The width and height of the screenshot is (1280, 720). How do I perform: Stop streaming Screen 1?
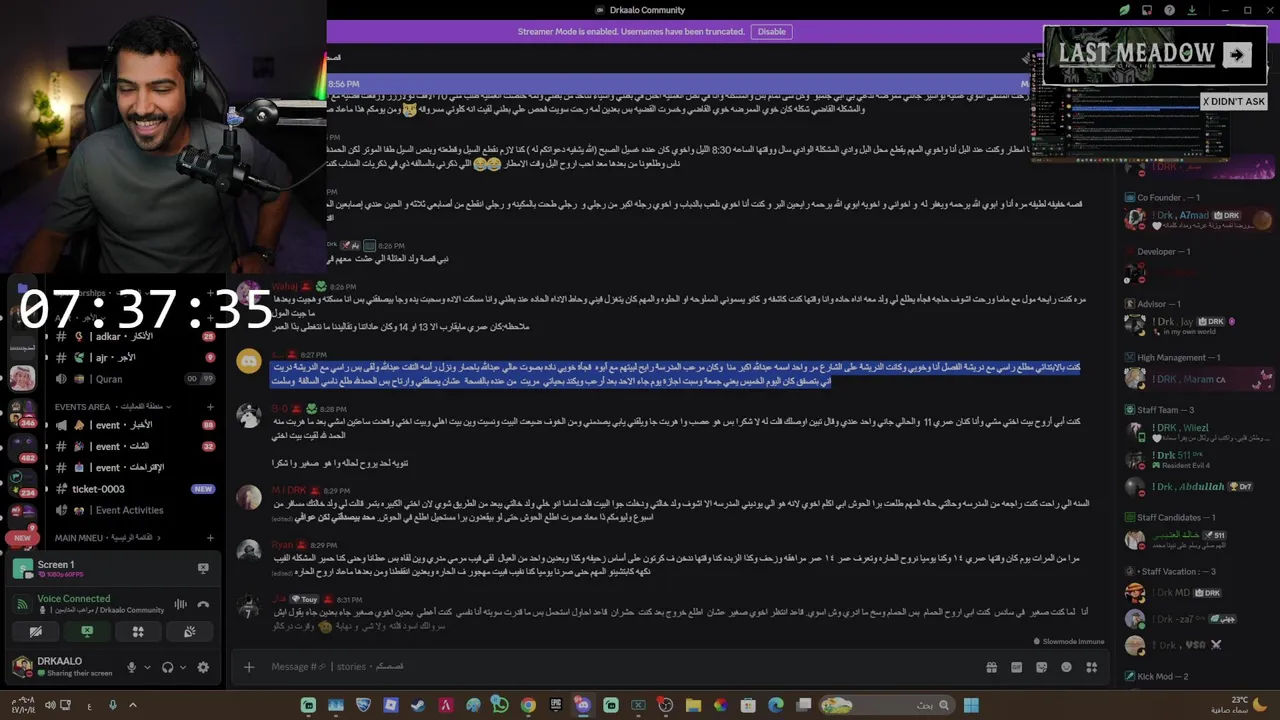(203, 568)
